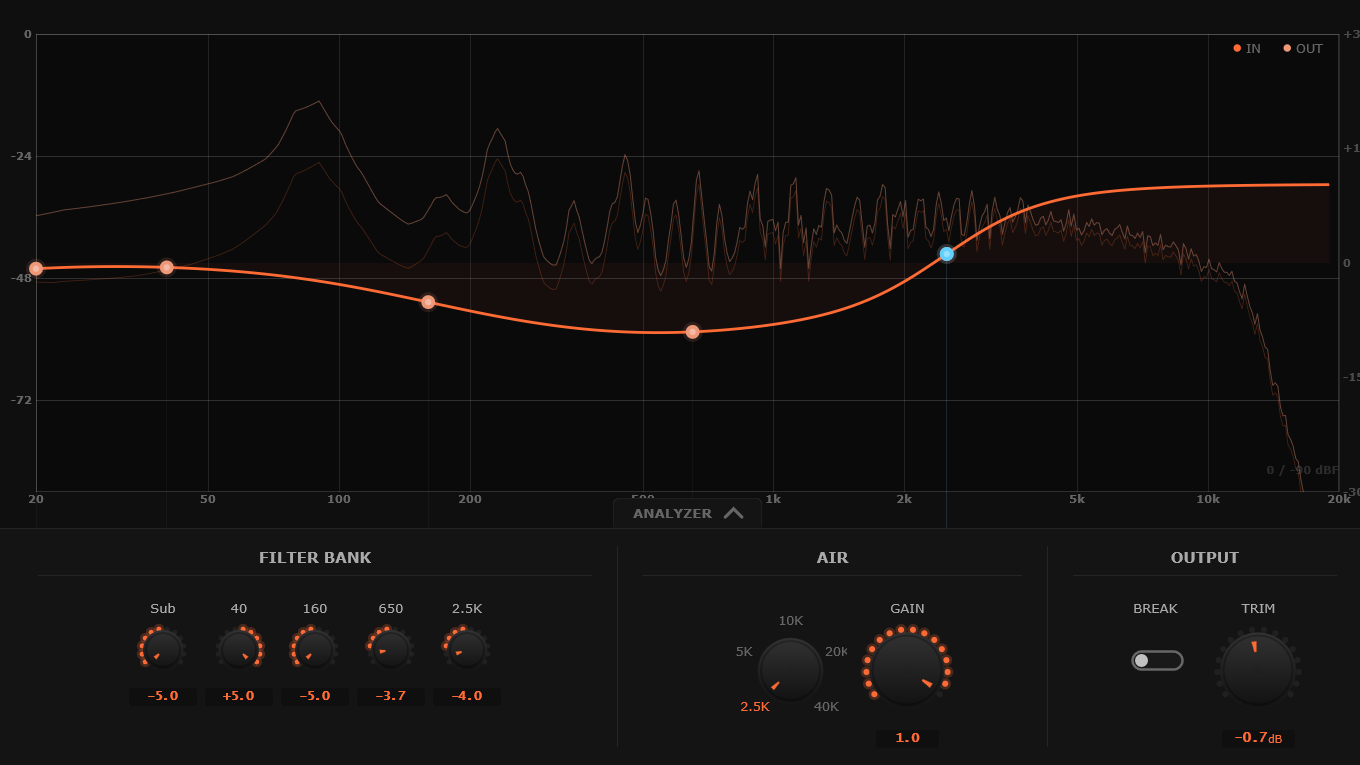Select the blue EQ node near 2.5k
The width and height of the screenshot is (1360, 765).
pos(946,254)
